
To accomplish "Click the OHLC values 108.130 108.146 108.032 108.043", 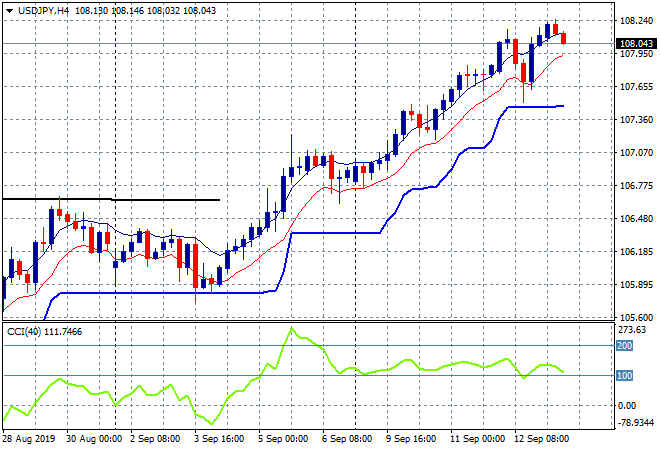I will pos(146,11).
